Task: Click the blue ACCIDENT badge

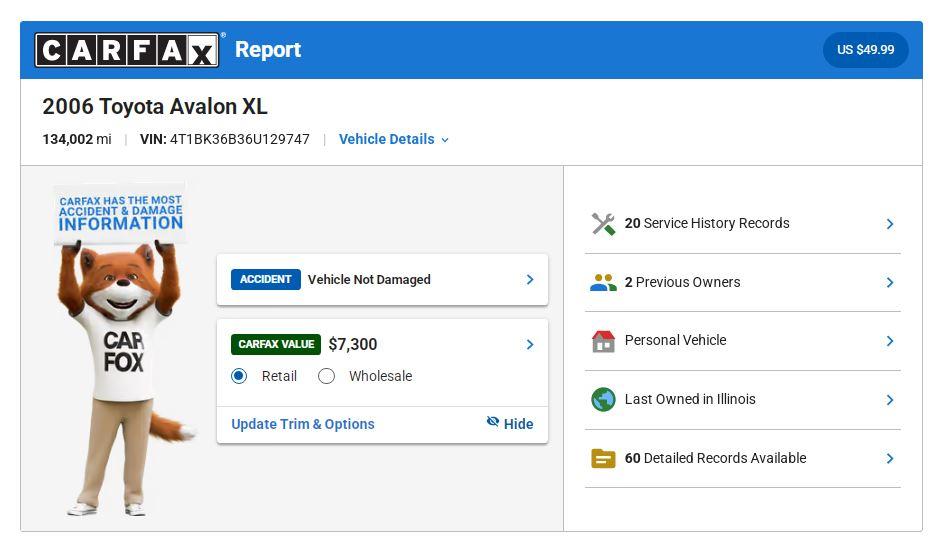Action: tap(265, 279)
